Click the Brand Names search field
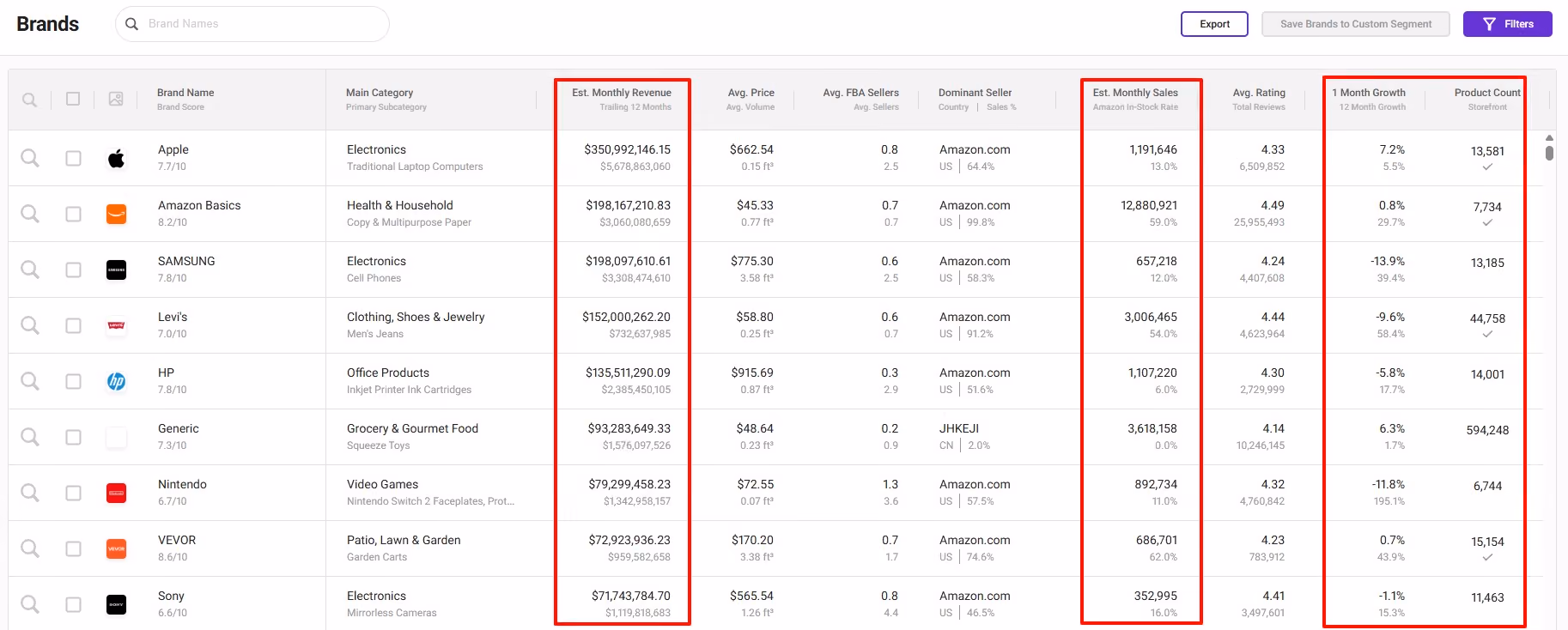This screenshot has width=1568, height=630. (x=252, y=24)
